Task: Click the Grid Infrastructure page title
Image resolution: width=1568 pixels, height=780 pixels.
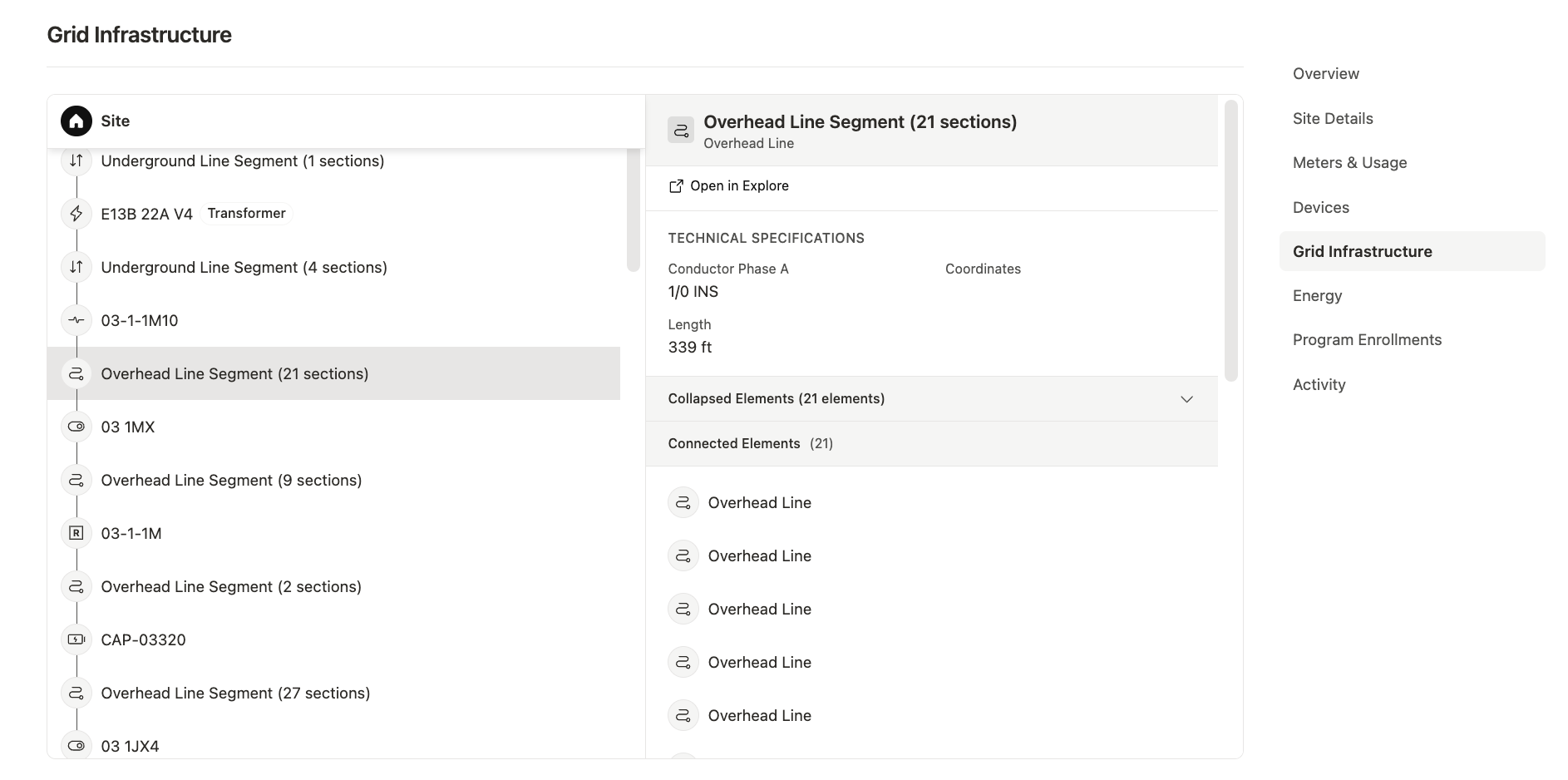Action: (x=140, y=35)
